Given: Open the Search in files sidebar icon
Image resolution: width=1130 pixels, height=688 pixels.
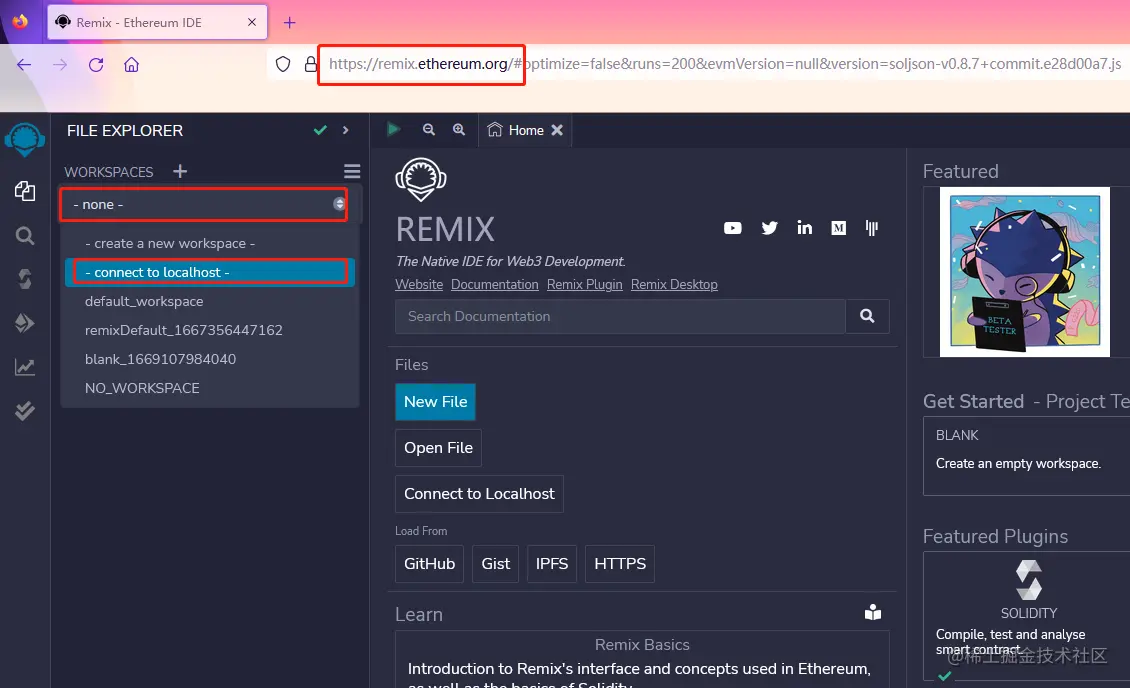Looking at the screenshot, I should (25, 236).
